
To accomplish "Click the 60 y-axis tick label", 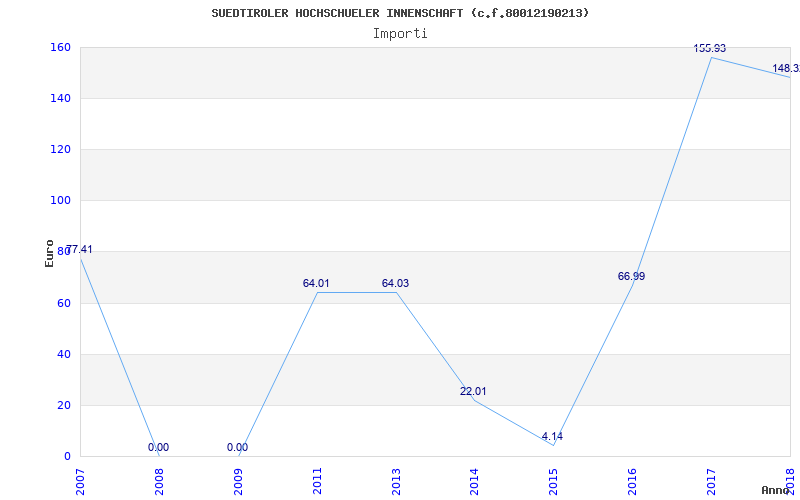I will [x=64, y=303].
